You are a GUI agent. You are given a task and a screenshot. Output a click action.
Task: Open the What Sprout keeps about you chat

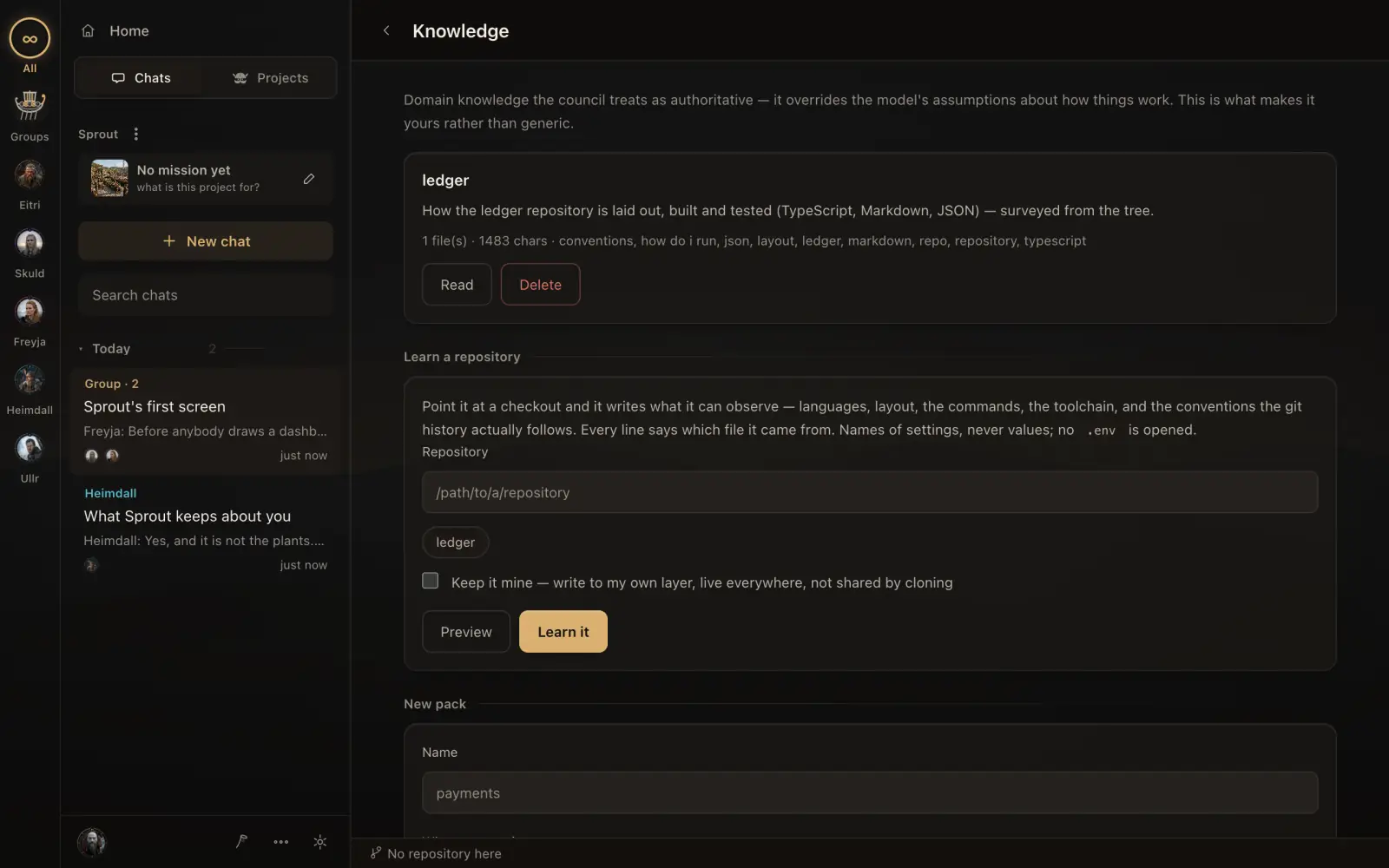click(206, 529)
